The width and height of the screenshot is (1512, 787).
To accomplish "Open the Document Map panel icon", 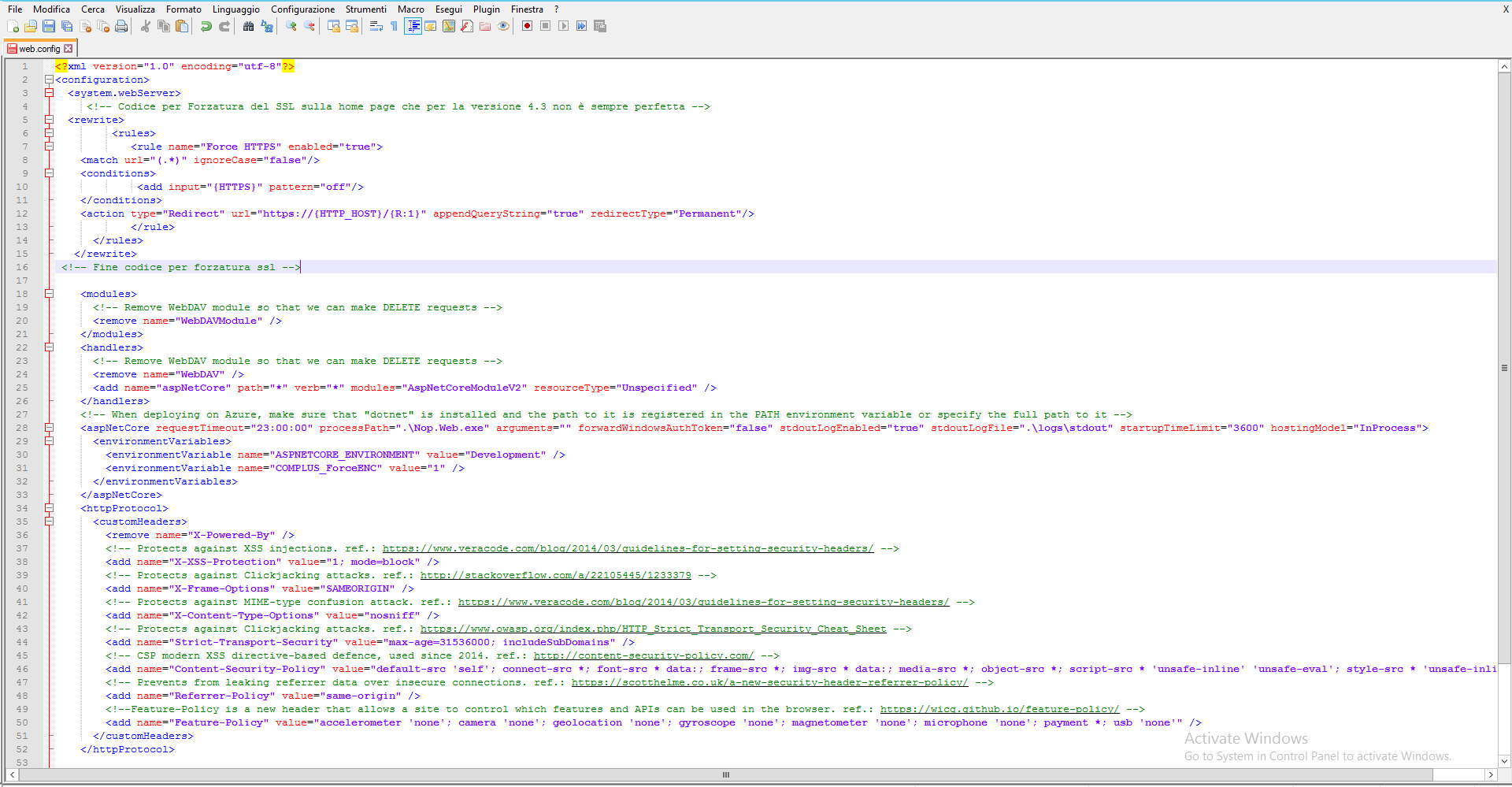I will point(449,26).
